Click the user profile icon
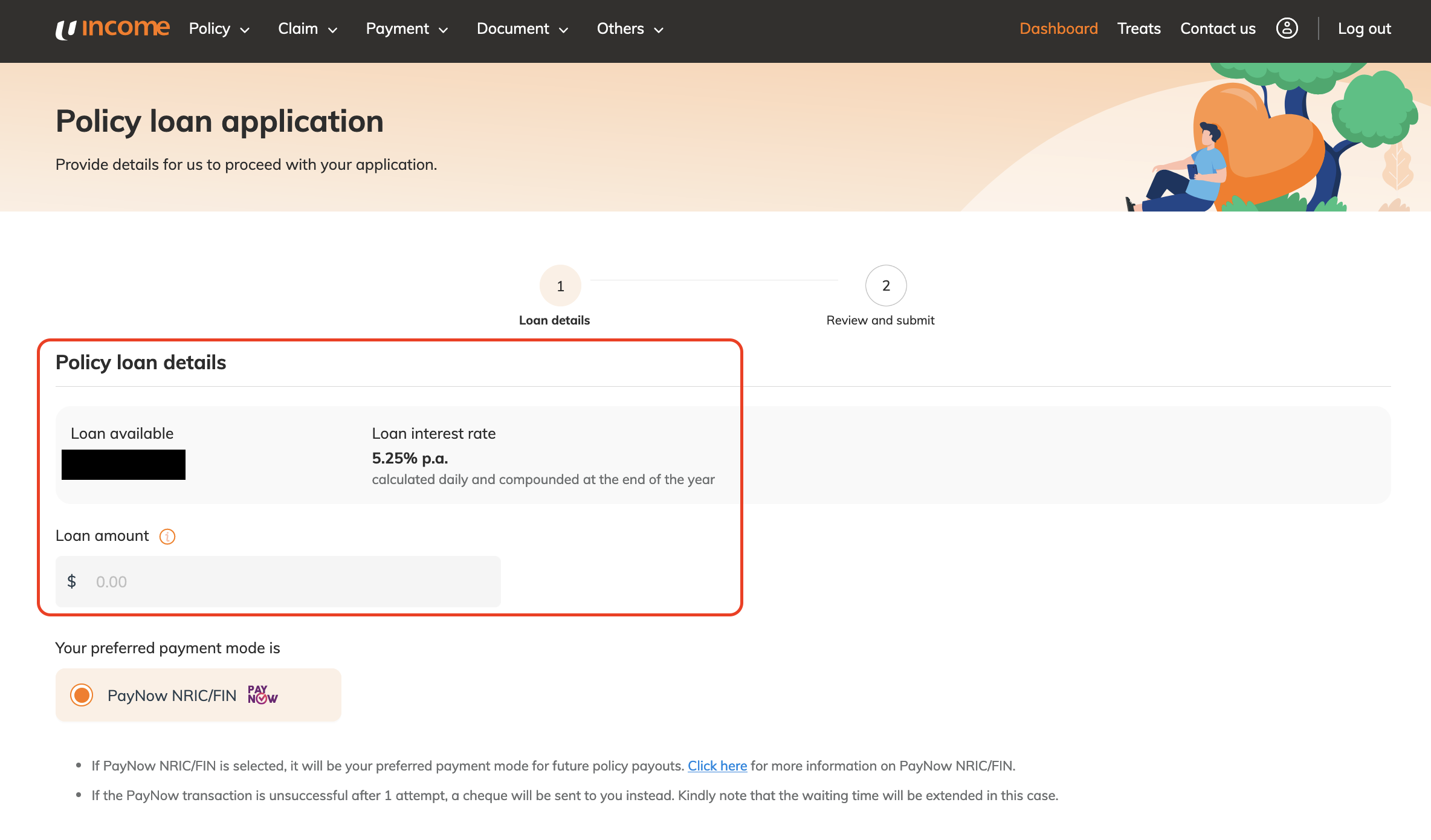Viewport: 1431px width, 840px height. pyautogui.click(x=1287, y=28)
